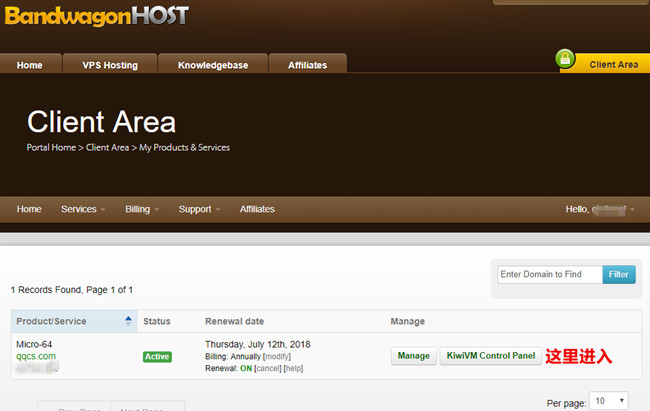Click the Micro-64 product name
The image size is (650, 411).
[34, 344]
